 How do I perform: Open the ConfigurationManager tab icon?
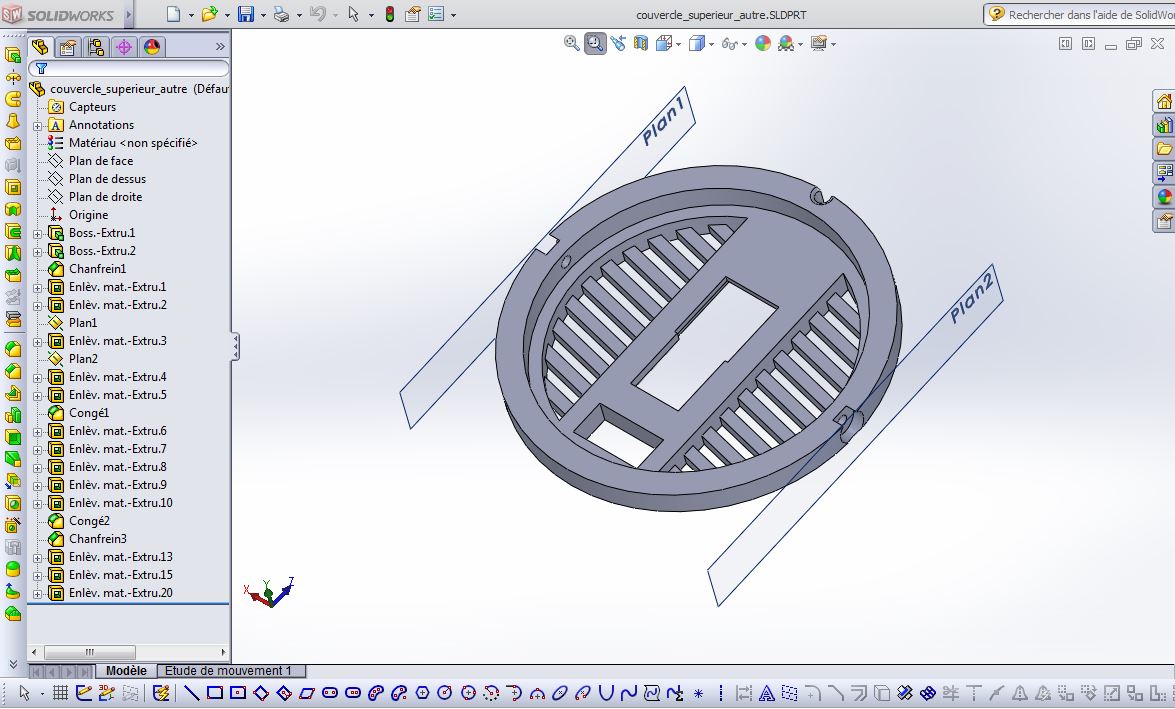point(96,47)
